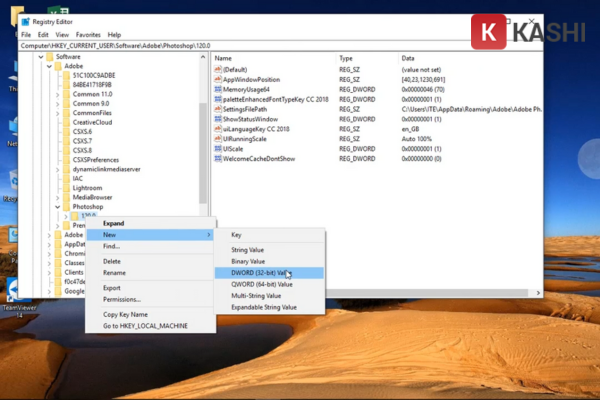Image resolution: width=600 pixels, height=400 pixels.
Task: Choose Expand in the context menu
Action: 150,223
